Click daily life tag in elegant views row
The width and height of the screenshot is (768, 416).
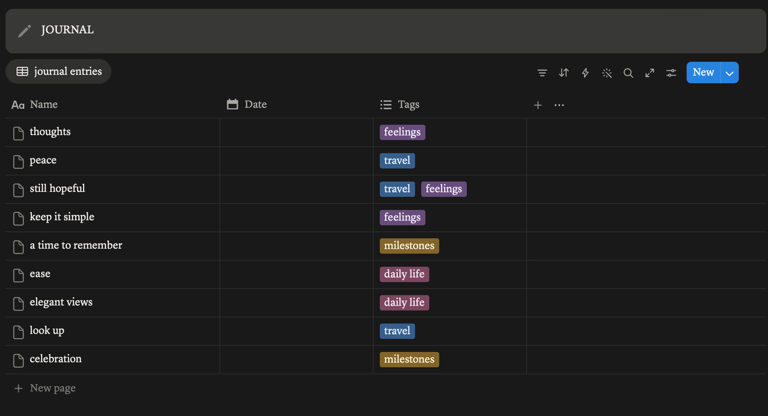point(404,303)
